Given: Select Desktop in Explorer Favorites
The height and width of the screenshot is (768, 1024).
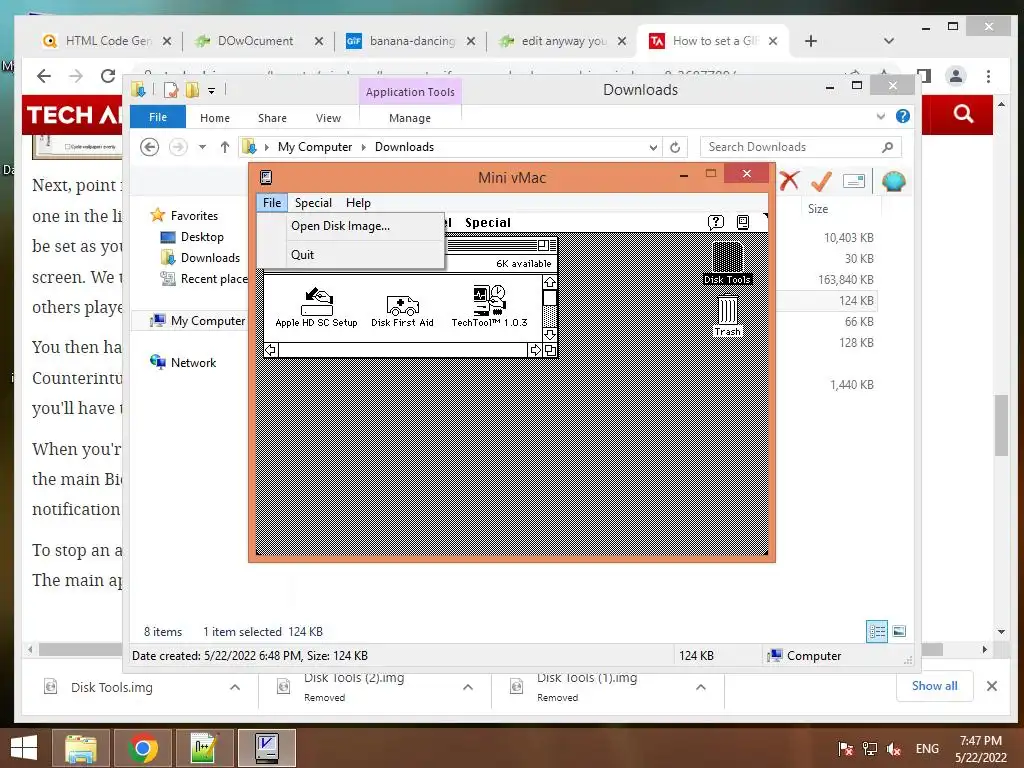Looking at the screenshot, I should pyautogui.click(x=202, y=237).
